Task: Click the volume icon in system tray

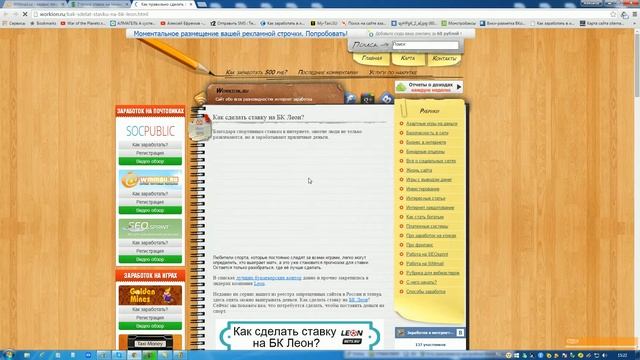Action: (605, 356)
